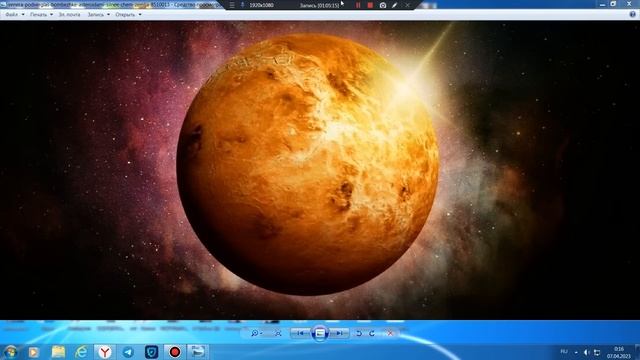The image size is (640, 360).
Task: Rotate image counterclockwise
Action: 359,333
